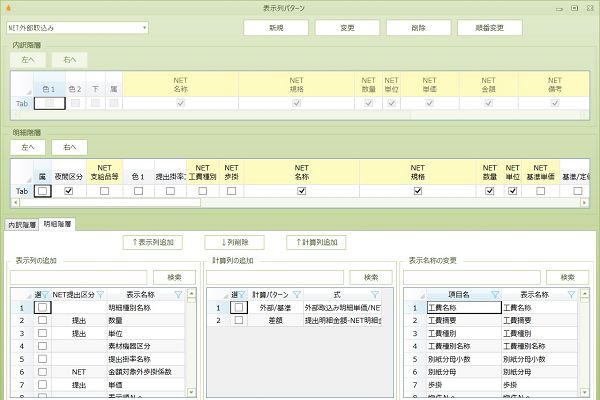600x400 pixels.
Task: Toggle the NET名称 checkbox in 明細階層 grid
Action: pos(302,191)
